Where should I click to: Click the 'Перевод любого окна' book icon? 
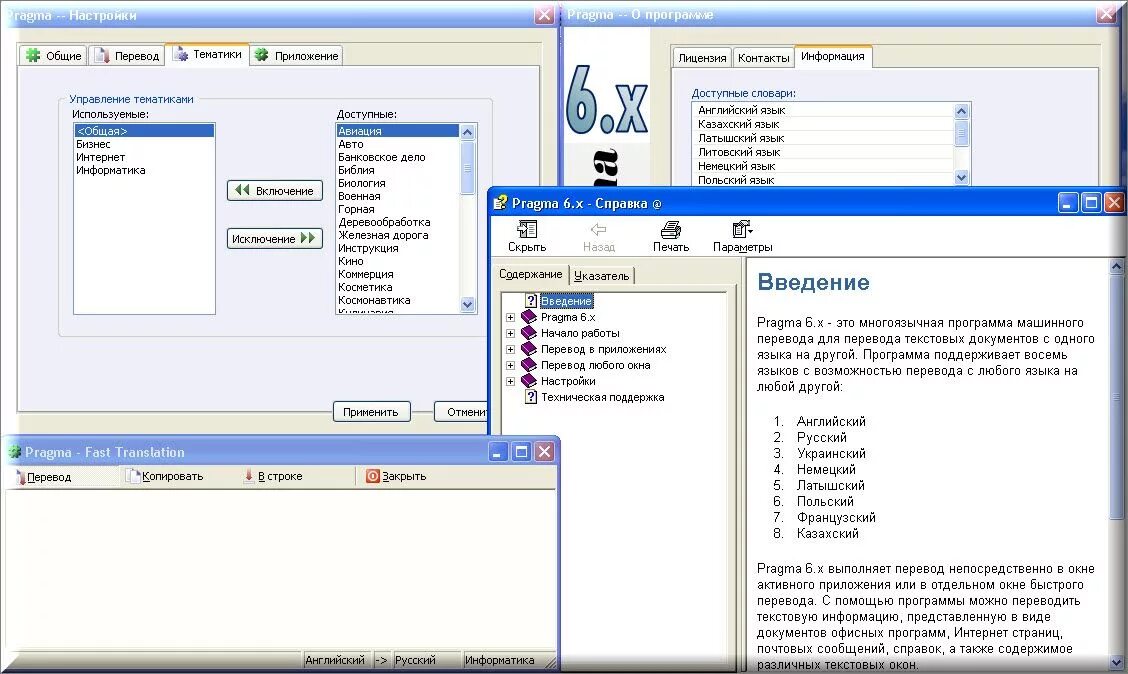tap(529, 365)
